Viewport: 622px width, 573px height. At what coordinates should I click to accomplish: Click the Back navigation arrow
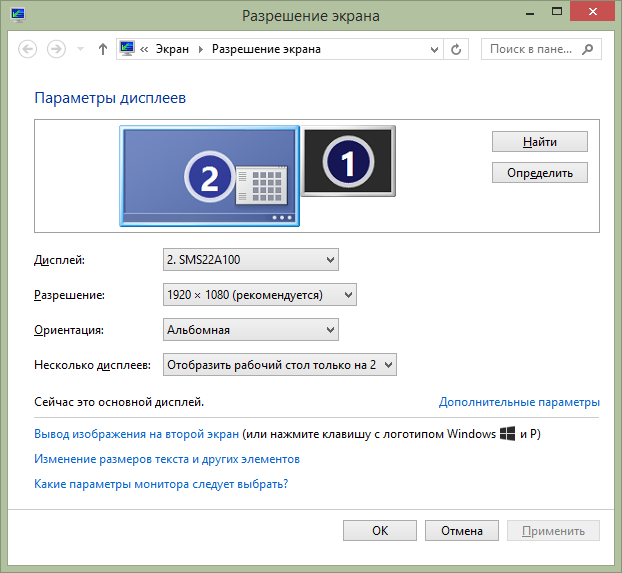[28, 49]
